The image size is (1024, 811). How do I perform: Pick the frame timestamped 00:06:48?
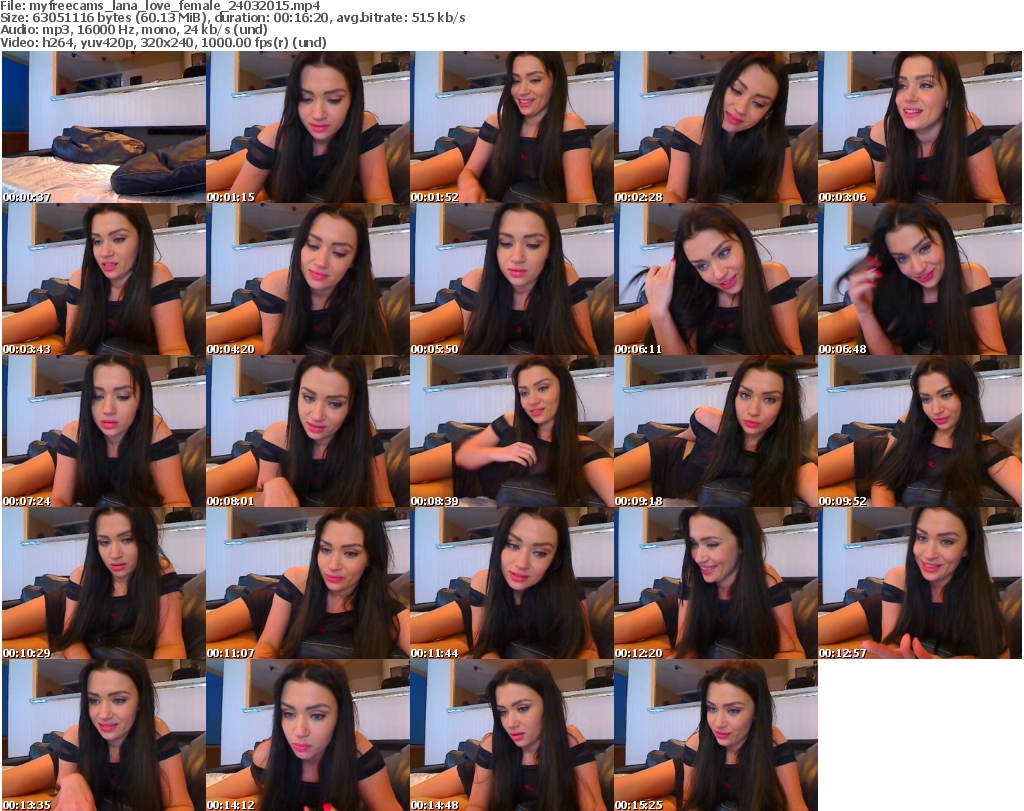920,279
